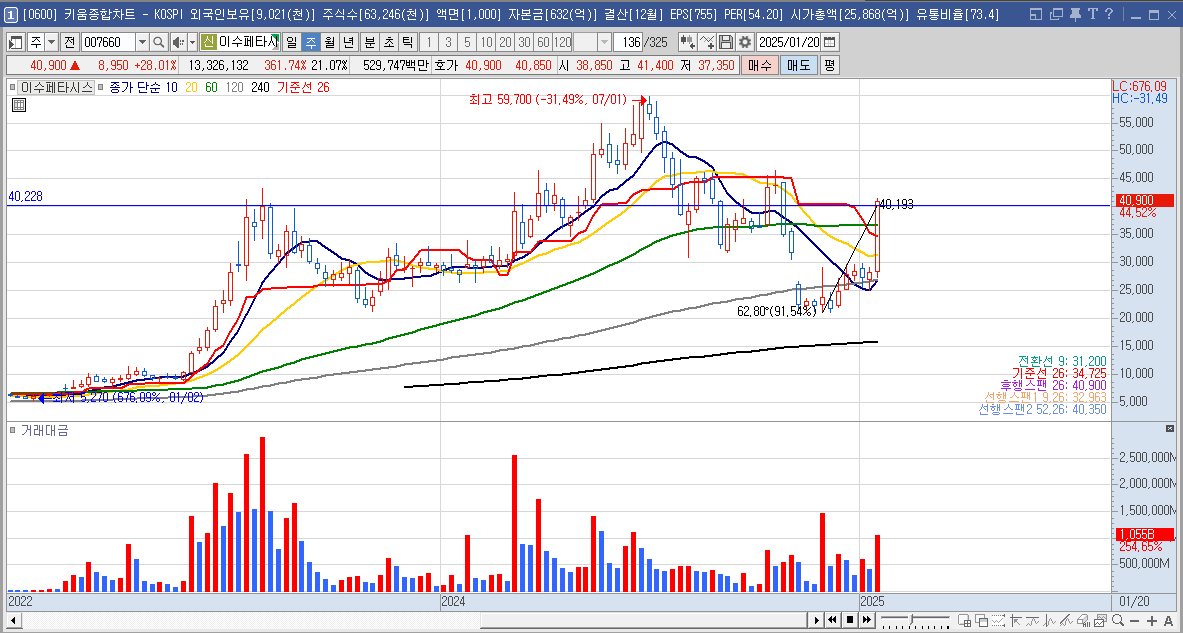1183x633 pixels.
Task: Click the stop square button at bottom
Action: click(850, 620)
